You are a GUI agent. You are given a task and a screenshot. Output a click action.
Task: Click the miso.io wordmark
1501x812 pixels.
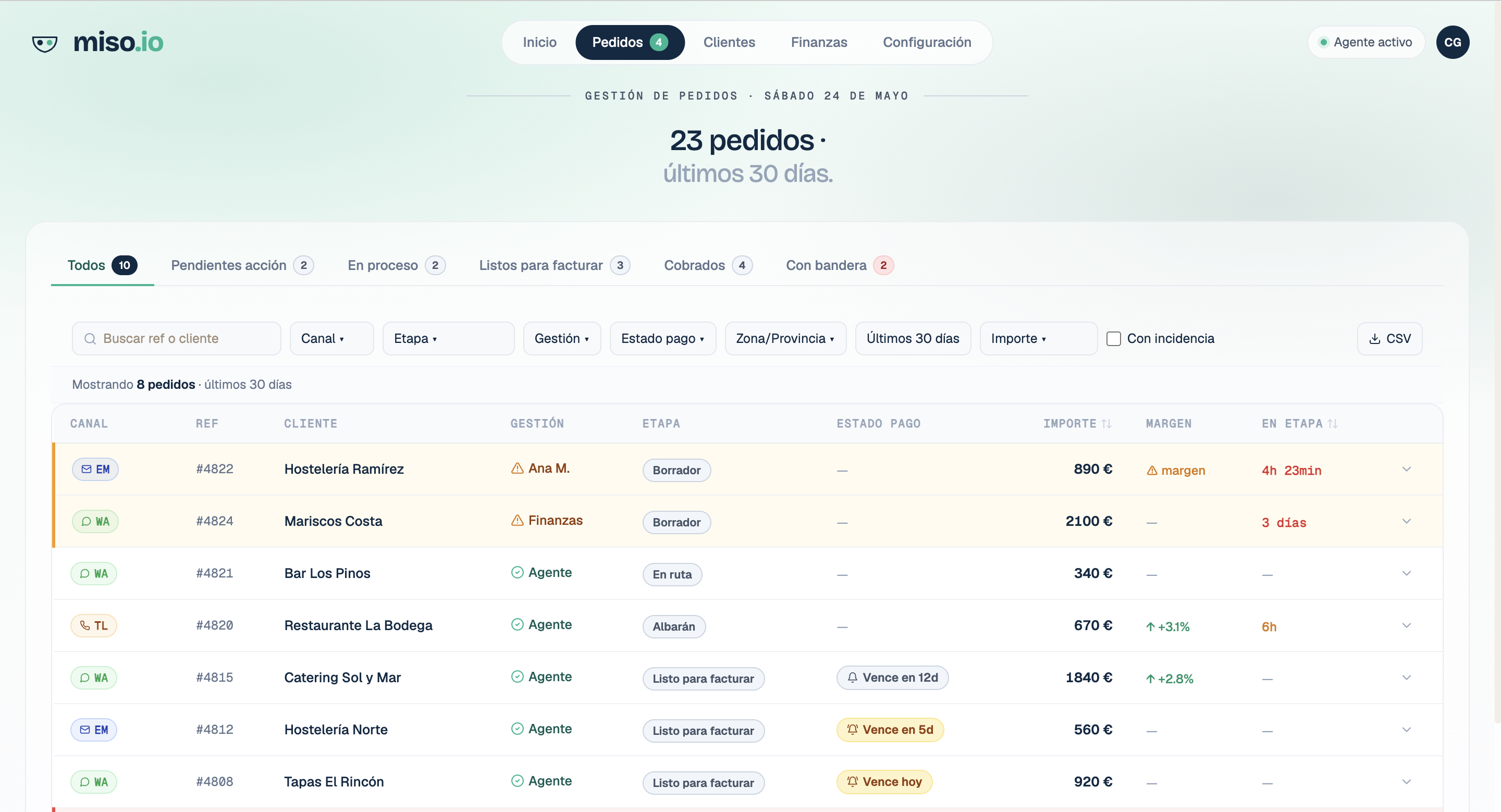click(x=118, y=42)
